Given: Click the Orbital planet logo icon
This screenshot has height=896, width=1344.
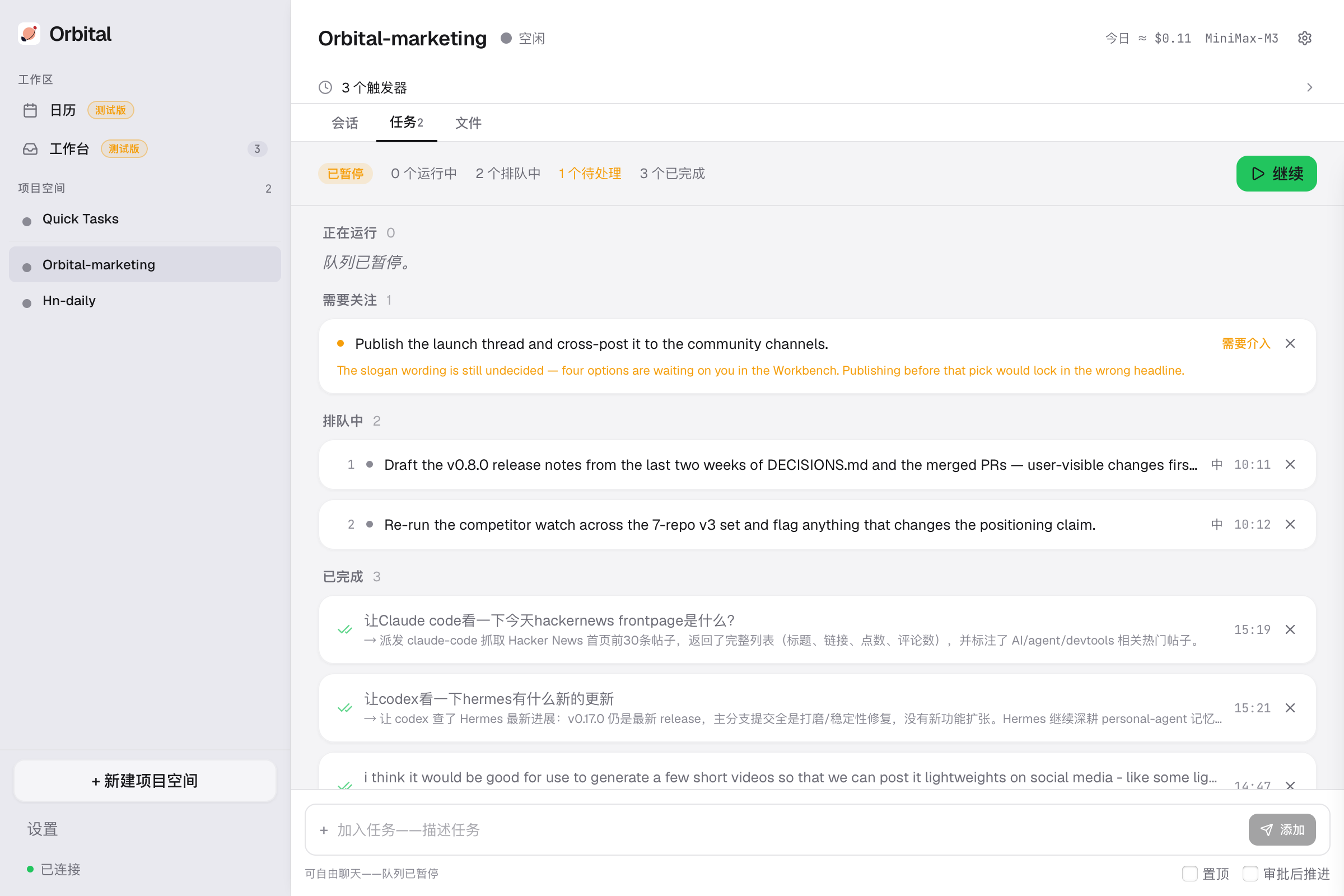Looking at the screenshot, I should point(29,34).
